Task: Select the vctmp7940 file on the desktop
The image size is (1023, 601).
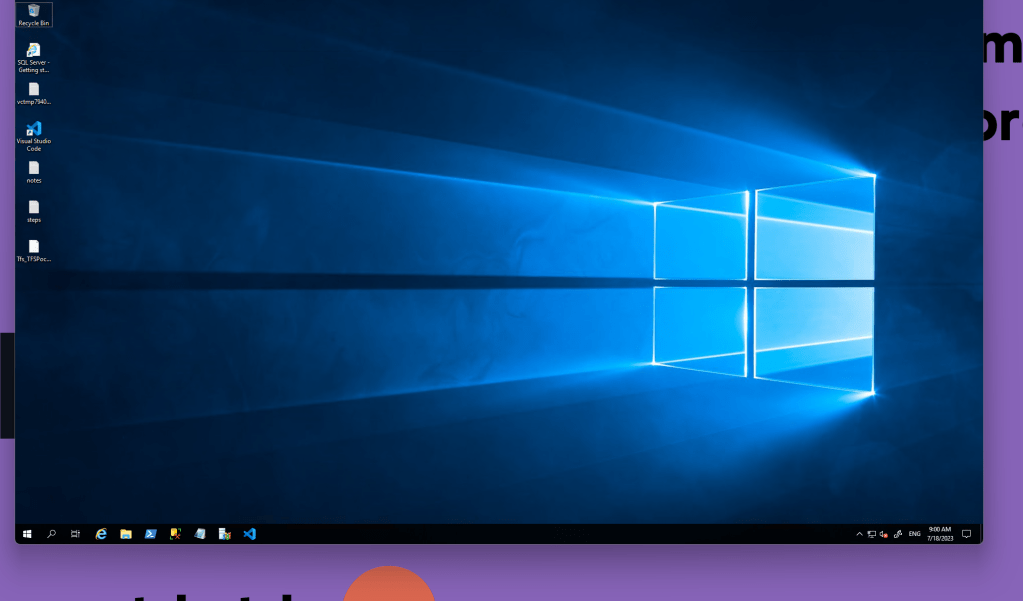Action: pos(34,94)
